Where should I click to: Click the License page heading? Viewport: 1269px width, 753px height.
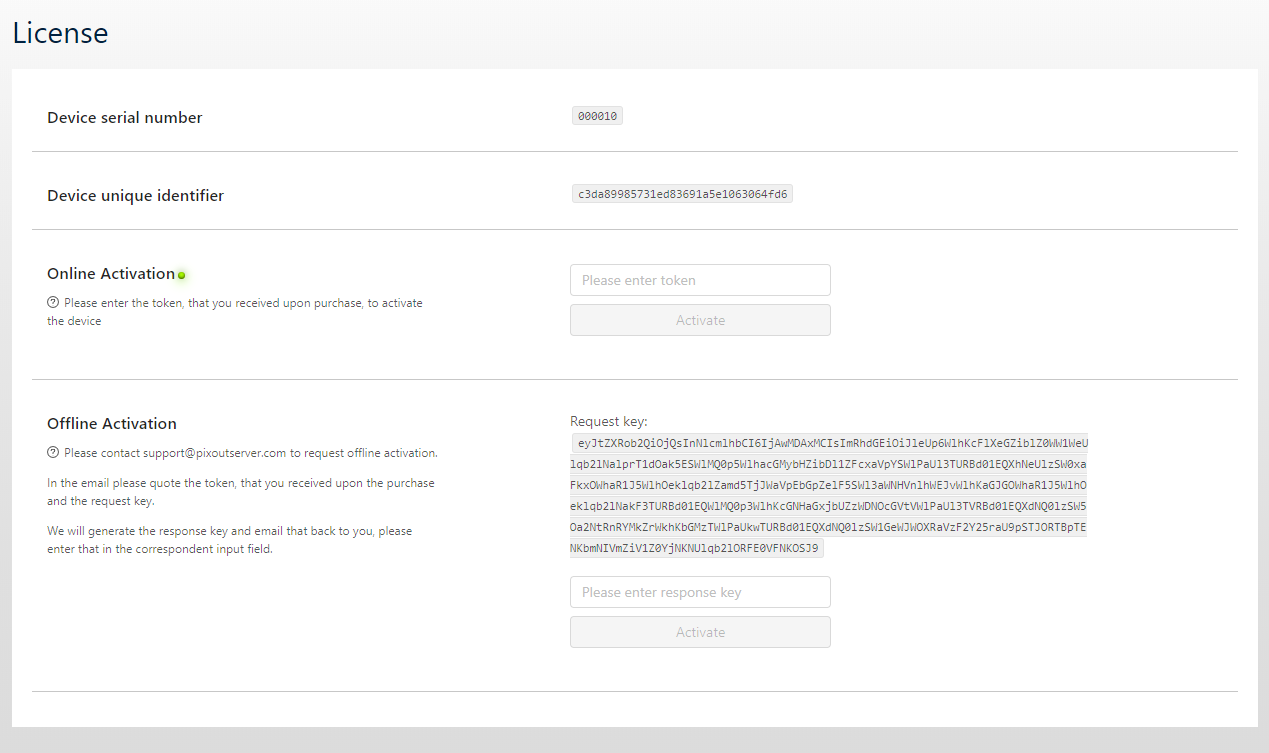pyautogui.click(x=60, y=33)
